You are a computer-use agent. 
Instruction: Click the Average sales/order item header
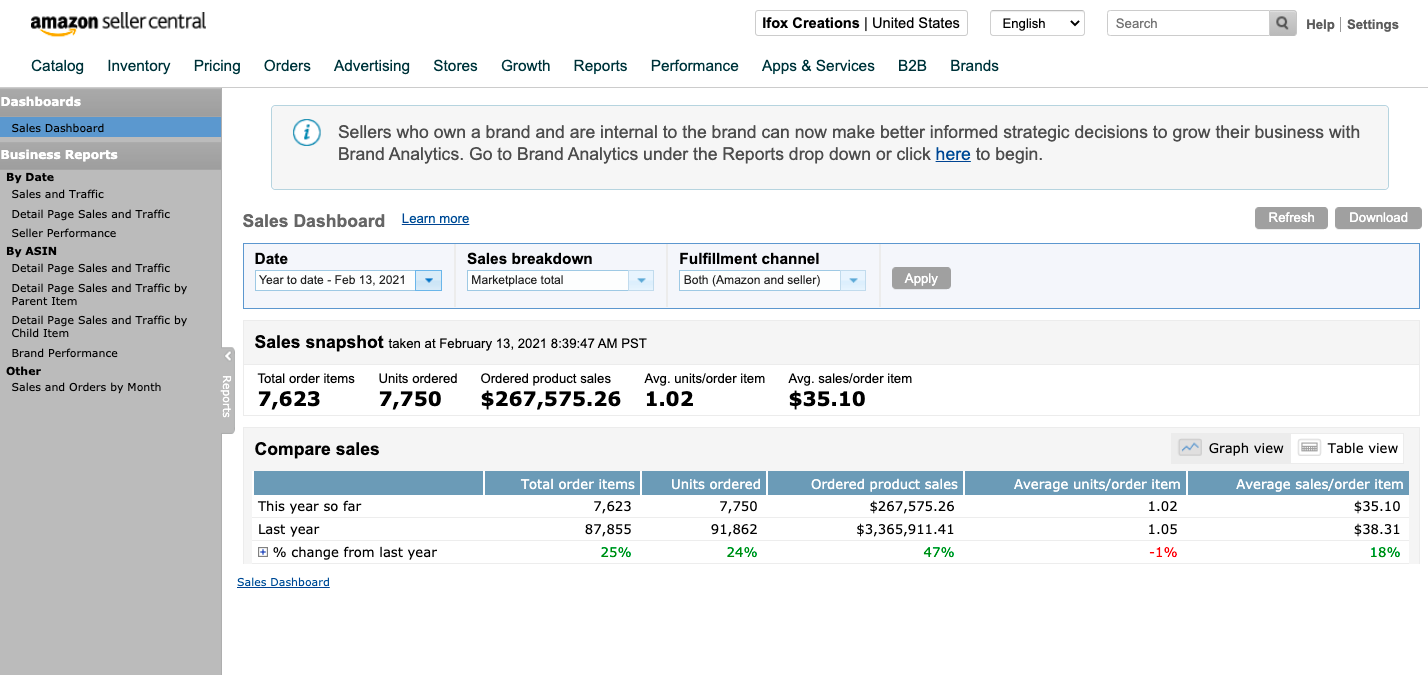point(1298,484)
